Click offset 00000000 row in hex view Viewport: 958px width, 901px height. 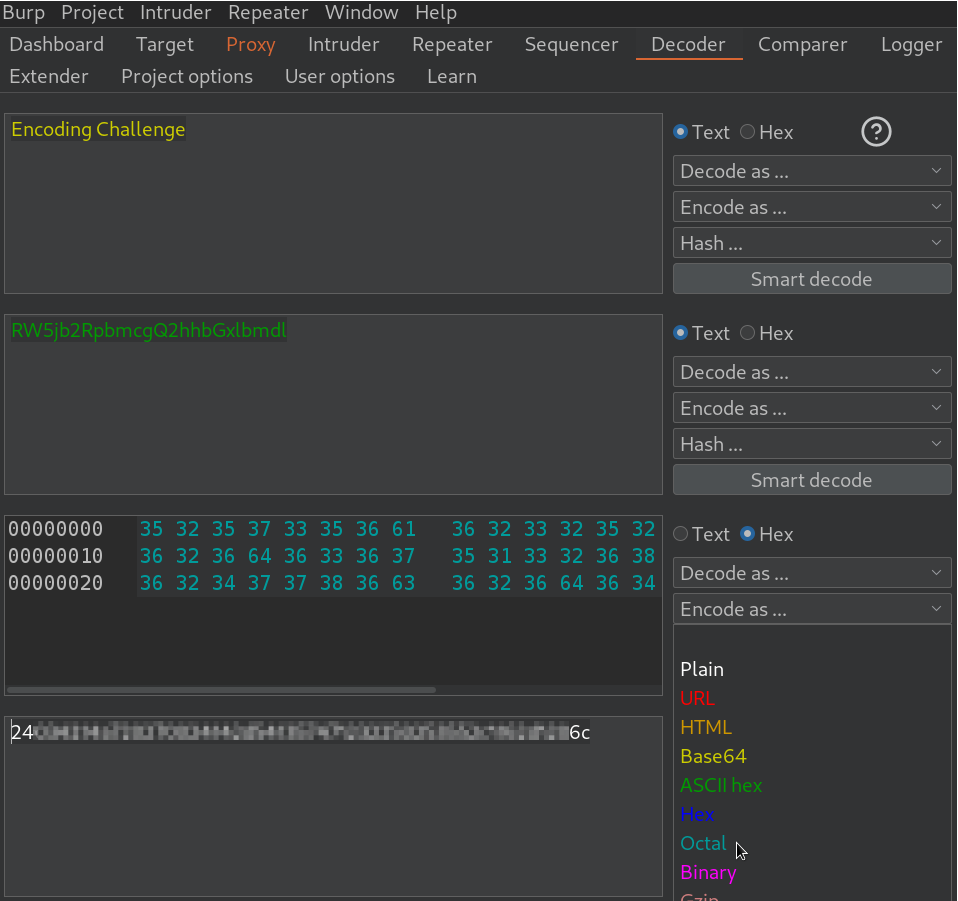pyautogui.click(x=334, y=529)
